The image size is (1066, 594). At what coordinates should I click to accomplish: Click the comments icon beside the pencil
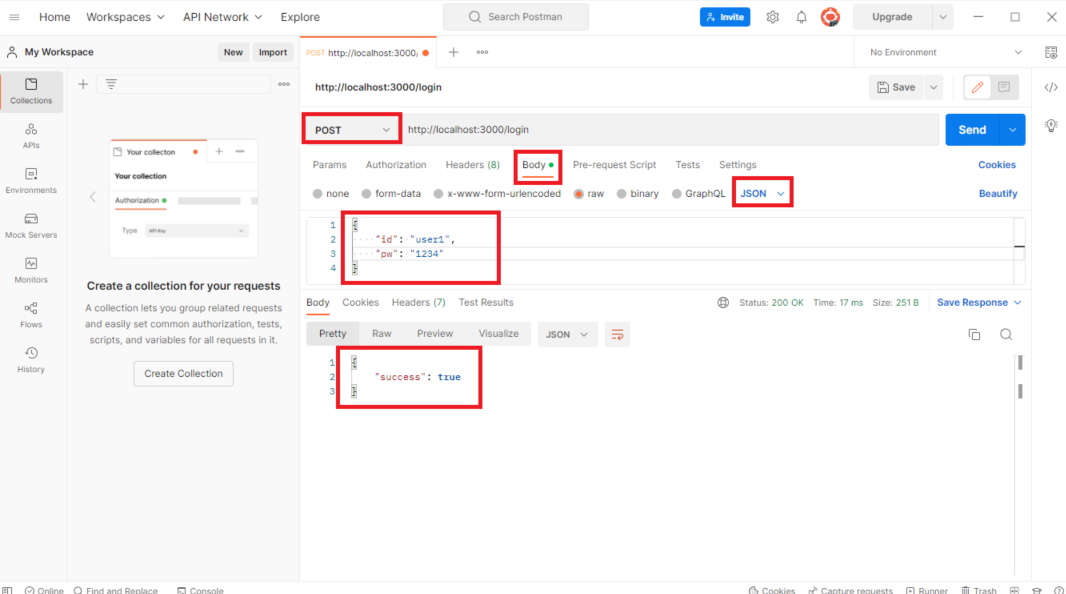click(x=1004, y=87)
